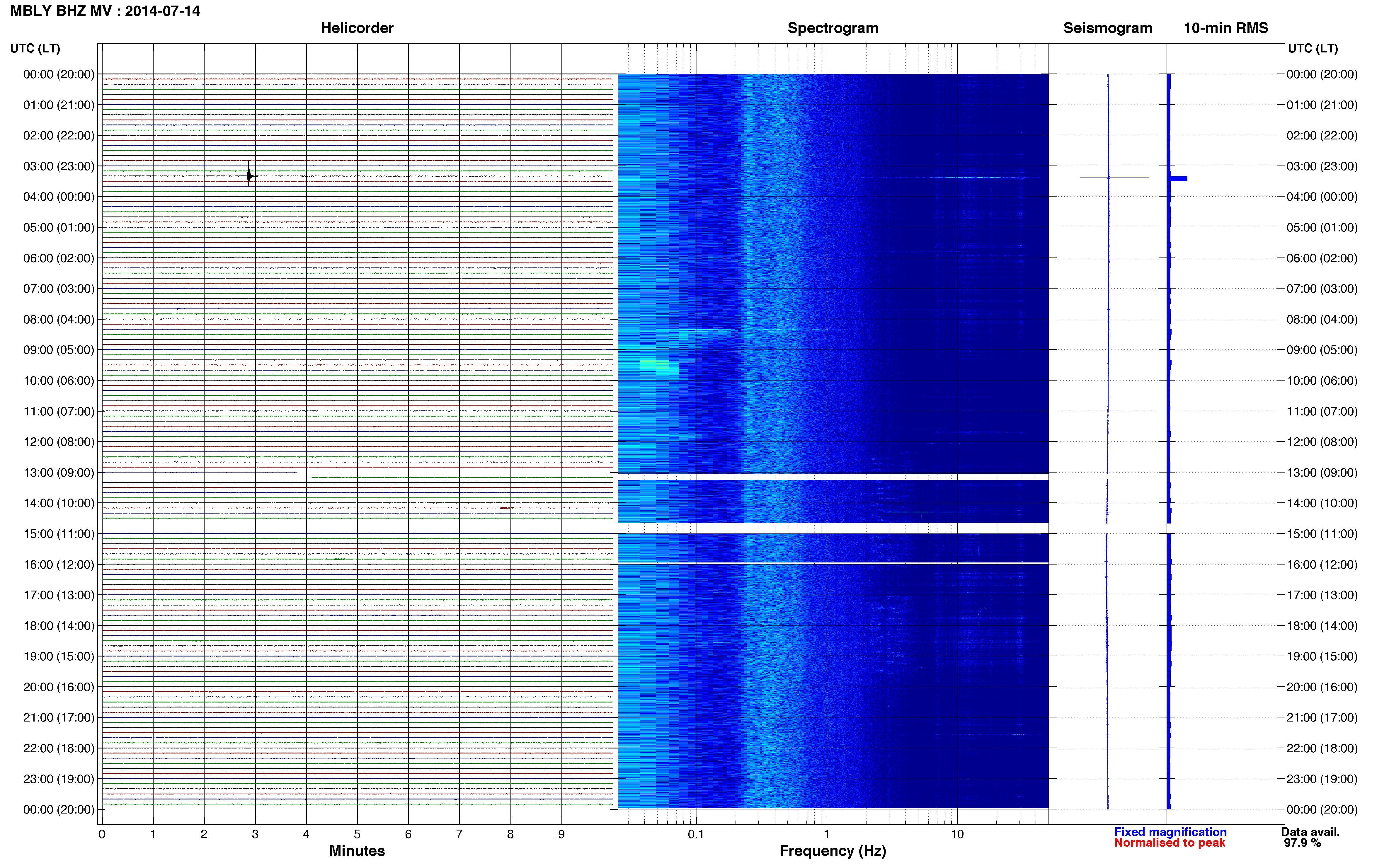Click the left "00:00 (20:00)" label at top
The height and width of the screenshot is (868, 1389).
[59, 75]
